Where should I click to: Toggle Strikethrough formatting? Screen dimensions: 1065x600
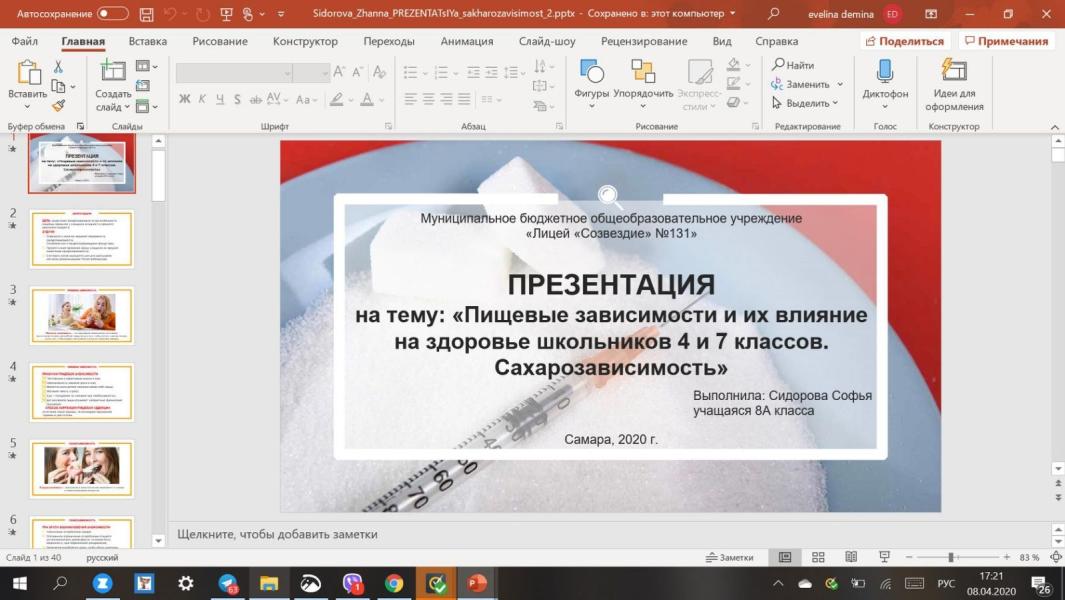[x=255, y=99]
